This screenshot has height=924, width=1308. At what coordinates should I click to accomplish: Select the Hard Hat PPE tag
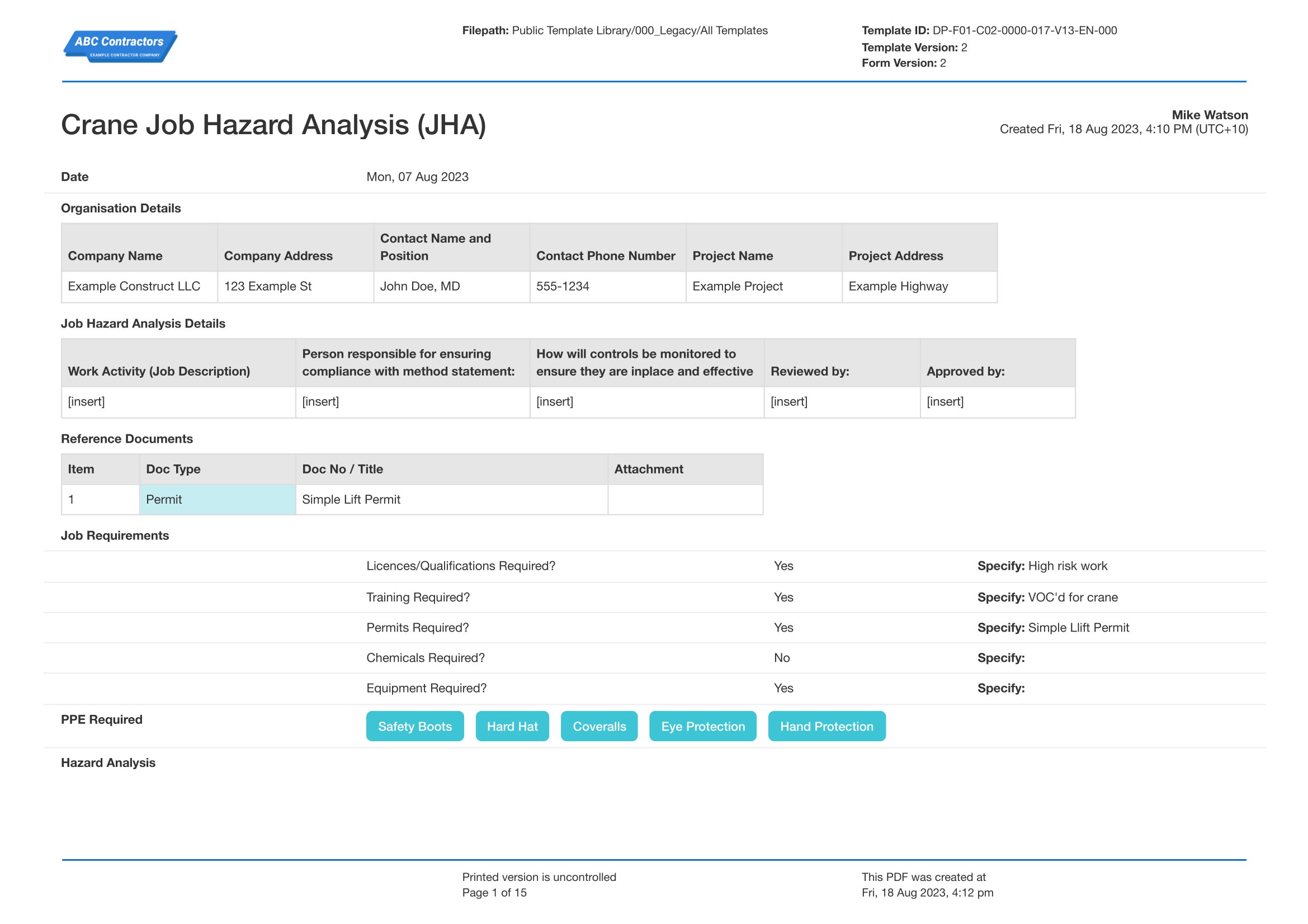coord(512,726)
